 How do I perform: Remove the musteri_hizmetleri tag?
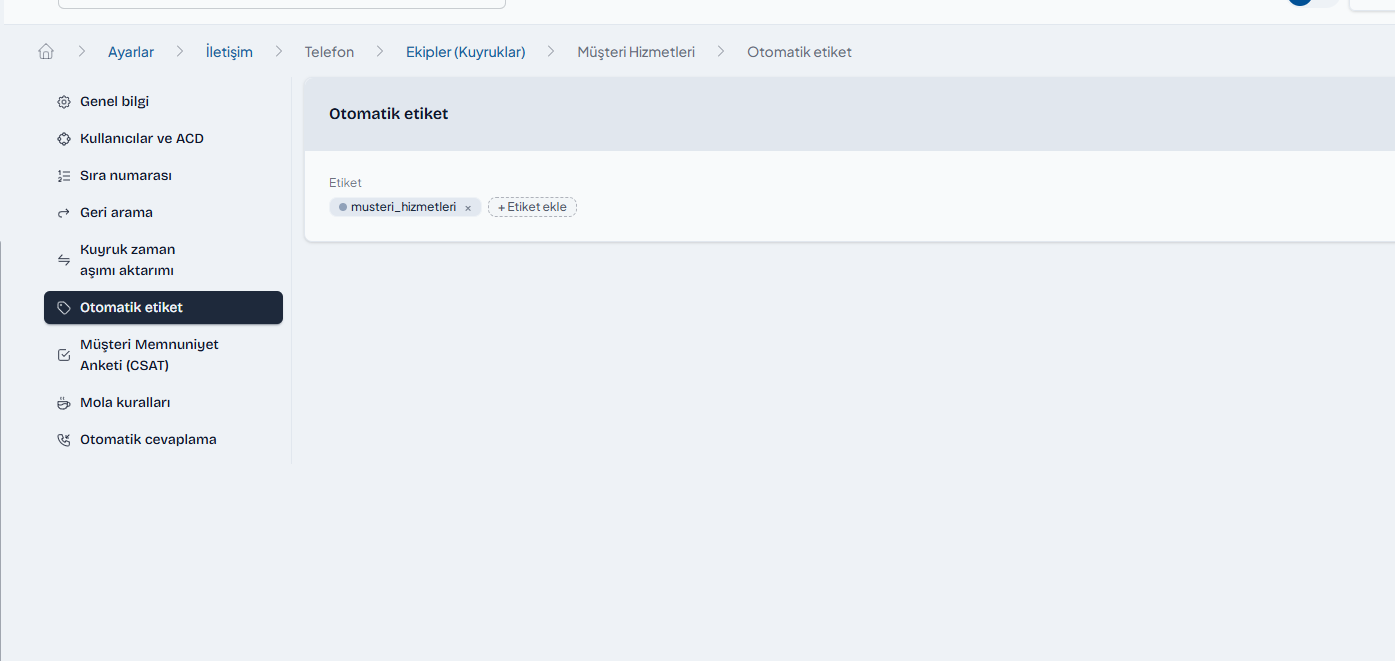point(468,208)
